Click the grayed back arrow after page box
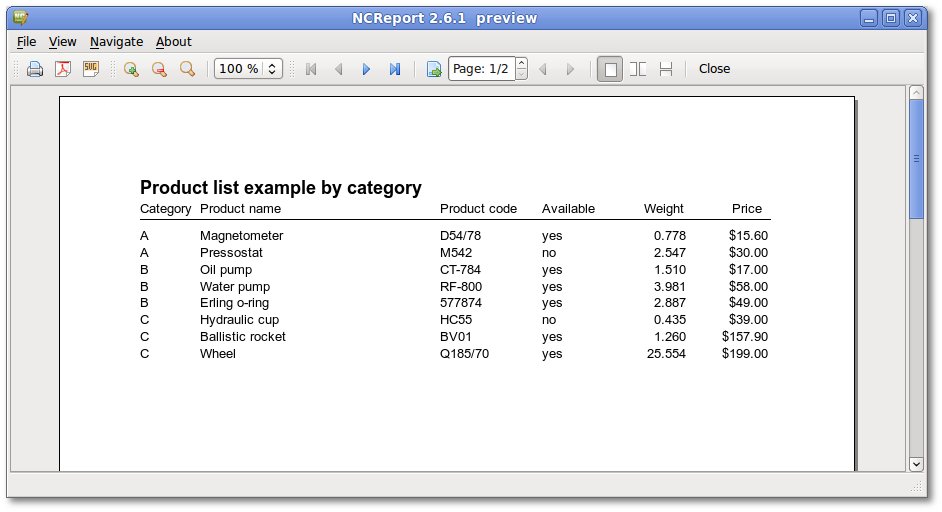Viewport: 942px width, 512px height. click(x=543, y=69)
